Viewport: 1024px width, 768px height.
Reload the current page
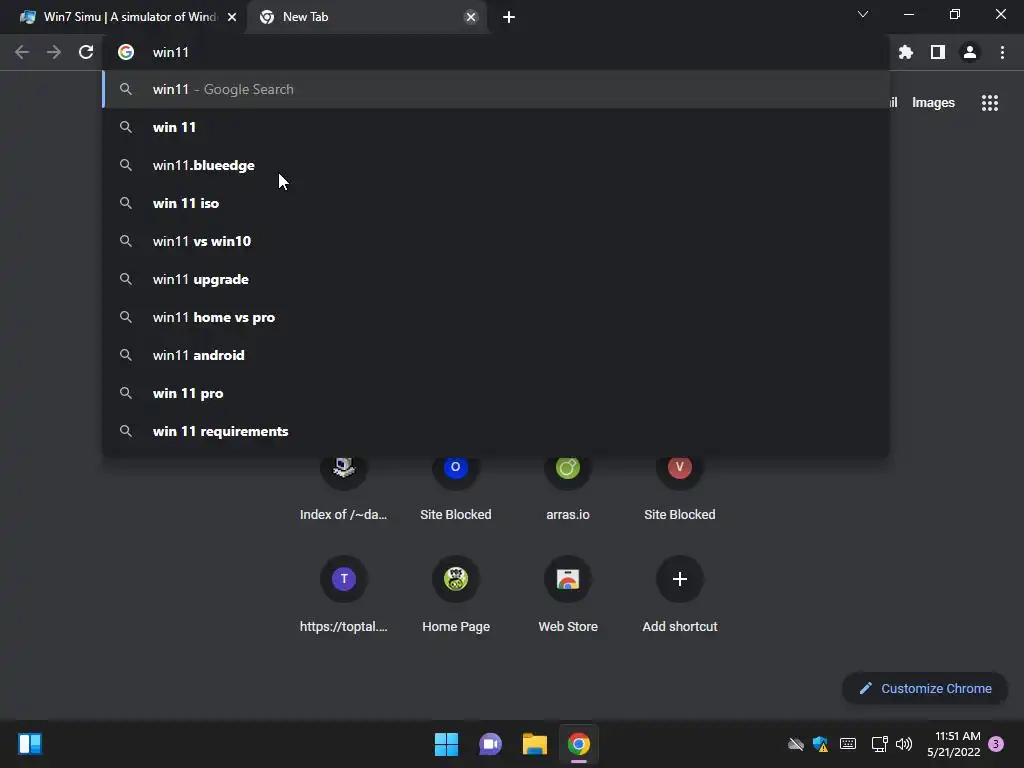point(86,52)
